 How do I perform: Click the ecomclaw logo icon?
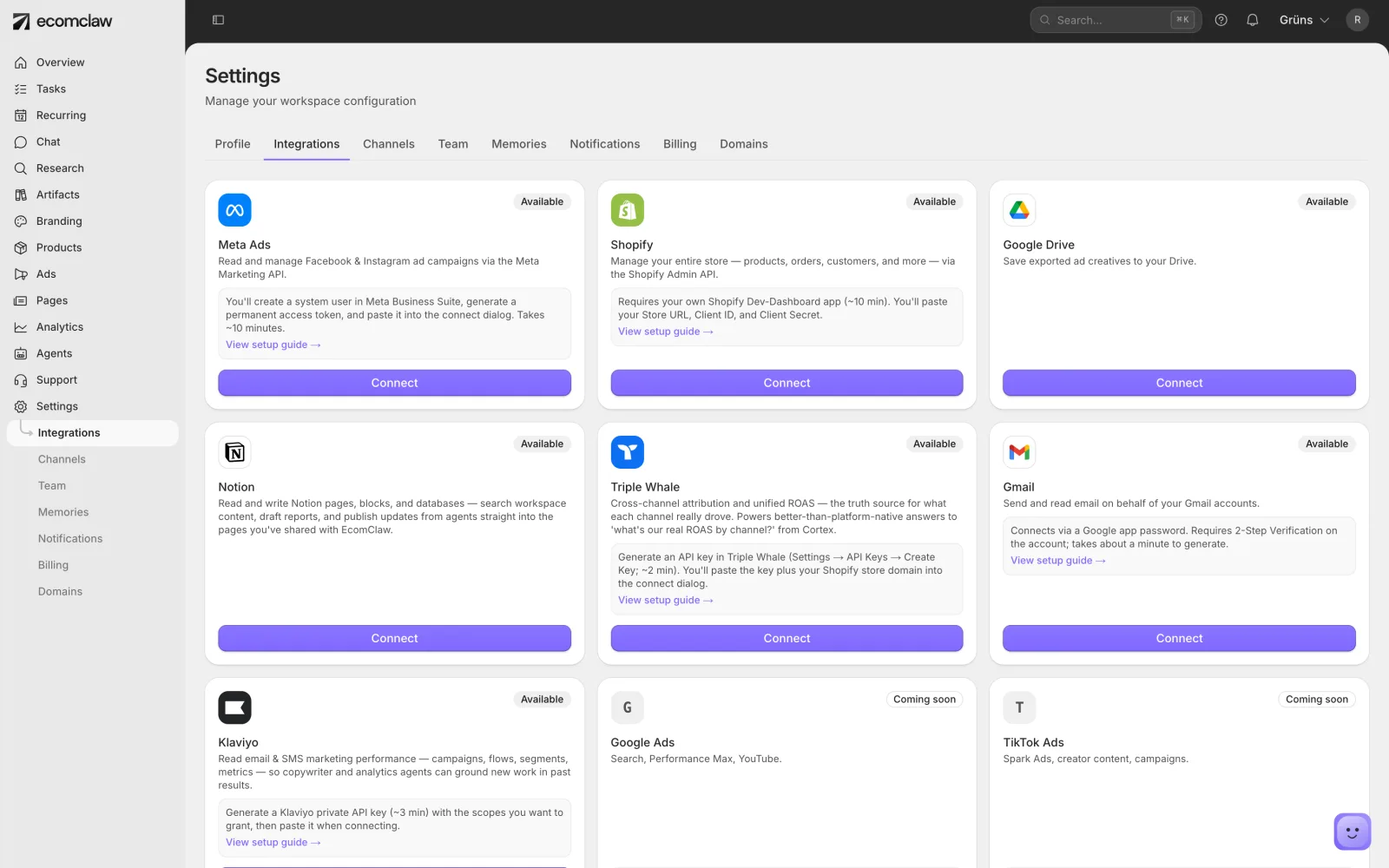(x=21, y=21)
